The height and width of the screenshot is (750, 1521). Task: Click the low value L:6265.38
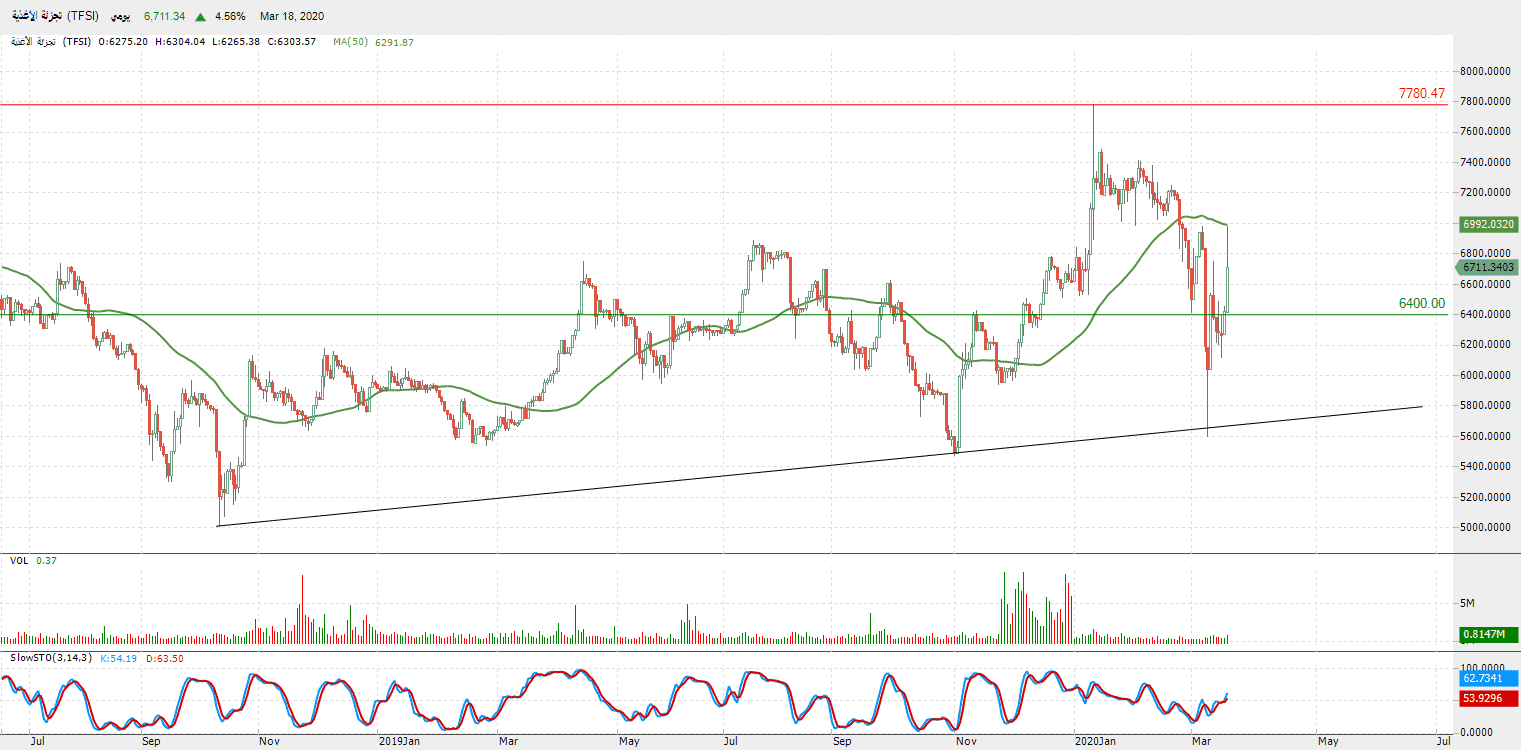pyautogui.click(x=238, y=42)
